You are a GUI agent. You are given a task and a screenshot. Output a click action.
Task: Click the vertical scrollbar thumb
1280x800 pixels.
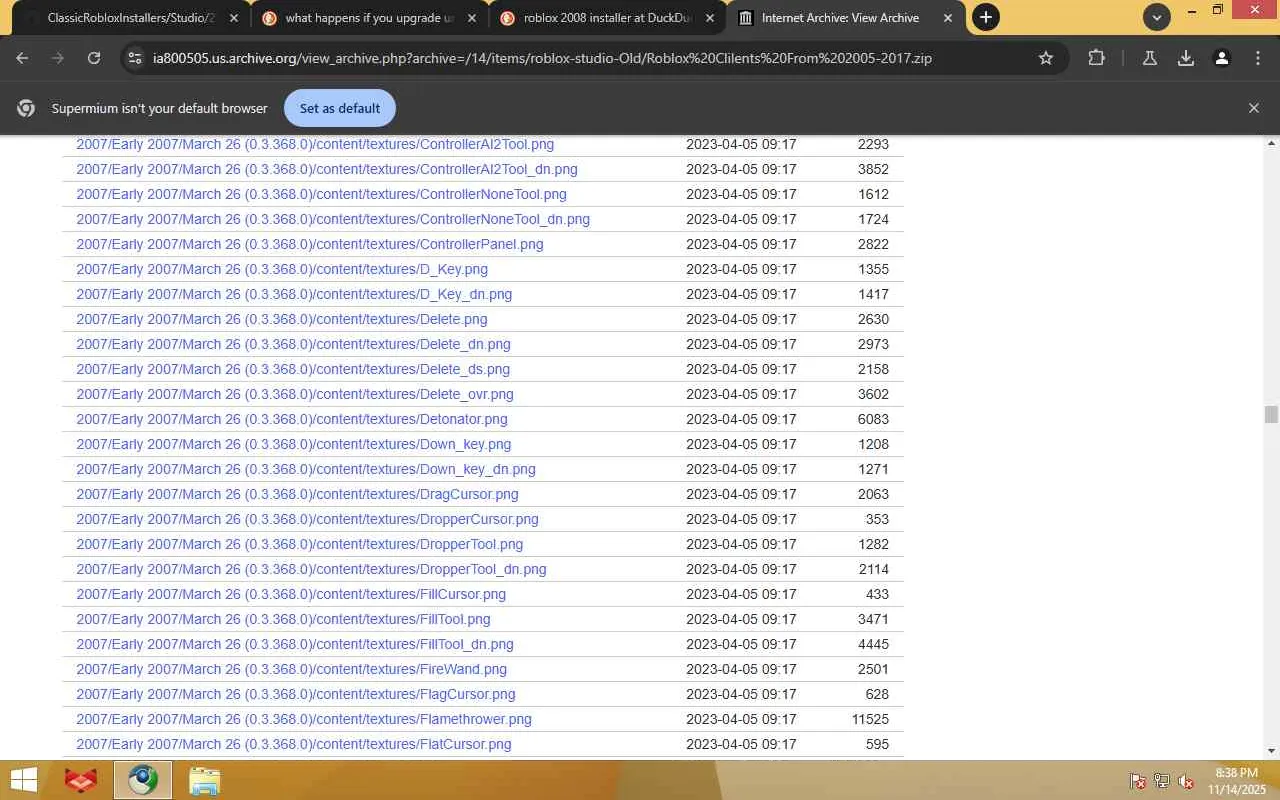coord(1271,415)
